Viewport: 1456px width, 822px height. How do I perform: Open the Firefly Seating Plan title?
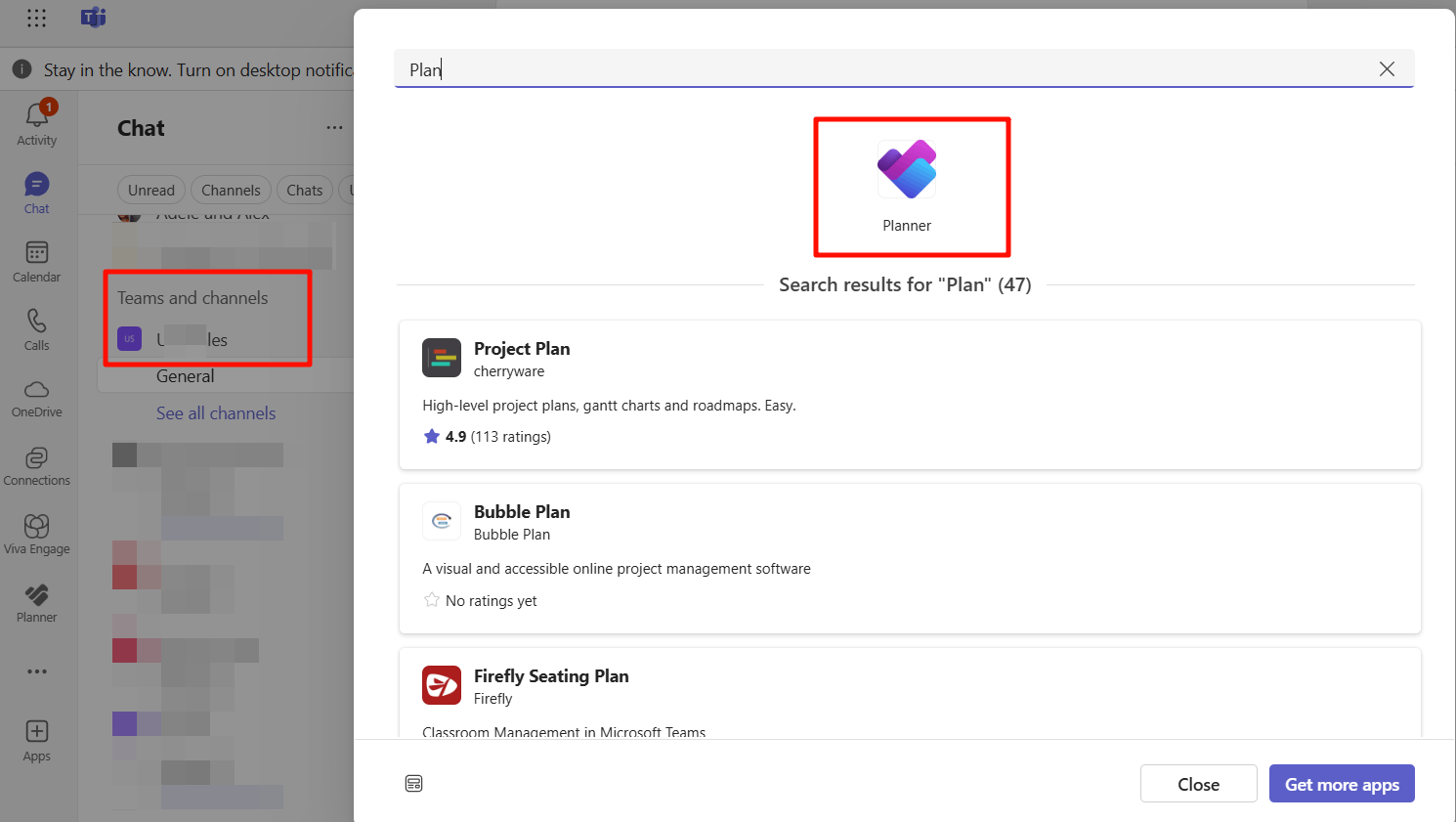pyautogui.click(x=551, y=676)
